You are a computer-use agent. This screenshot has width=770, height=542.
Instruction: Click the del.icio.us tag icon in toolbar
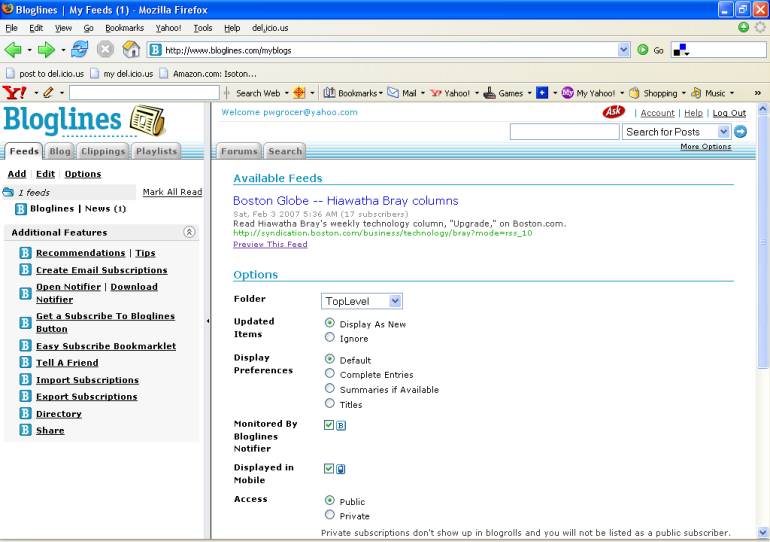tap(680, 50)
